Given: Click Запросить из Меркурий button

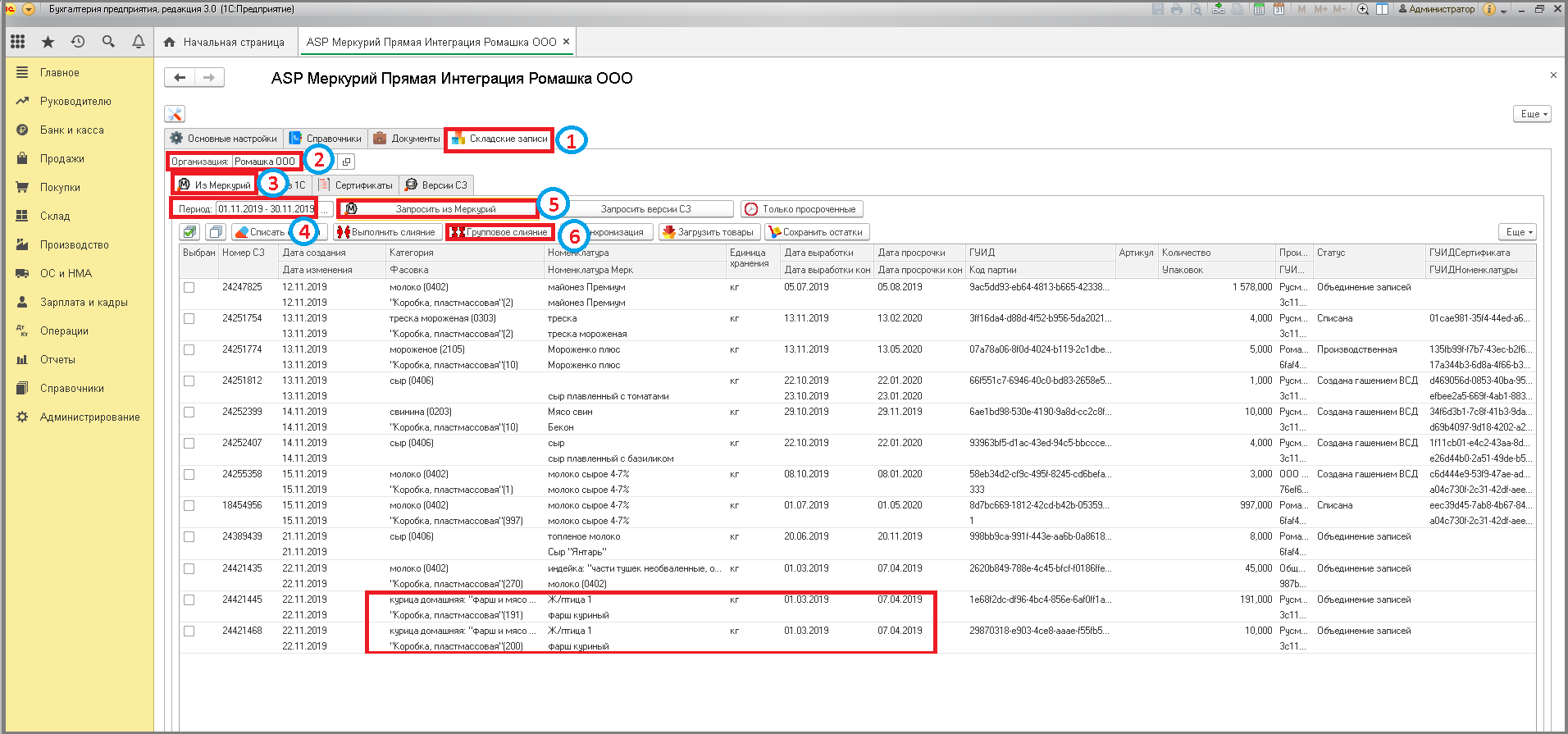Looking at the screenshot, I should coord(439,209).
